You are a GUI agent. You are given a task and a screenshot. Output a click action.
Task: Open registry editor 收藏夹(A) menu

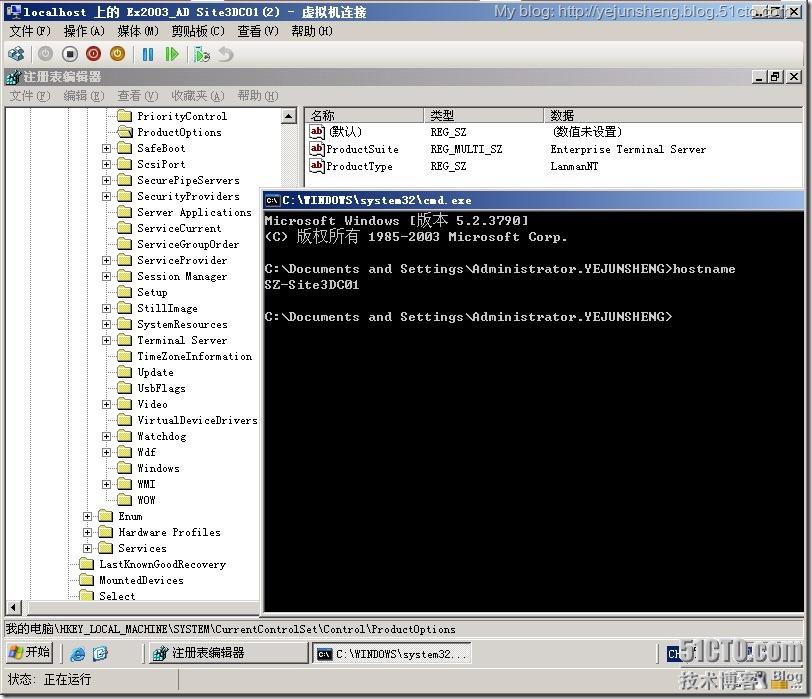tap(198, 96)
